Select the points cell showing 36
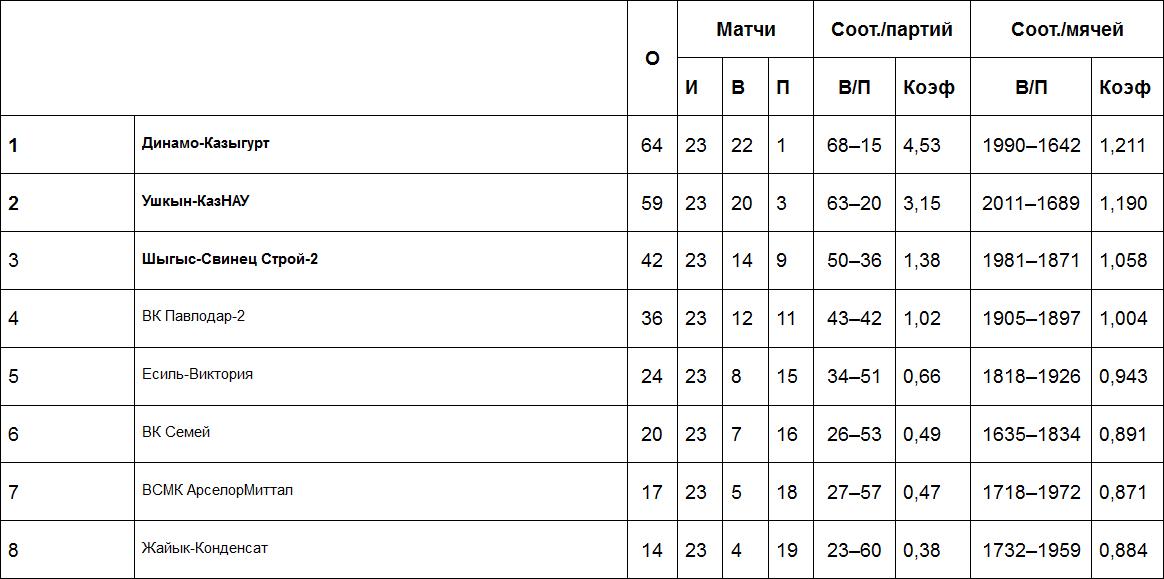 click(x=652, y=319)
